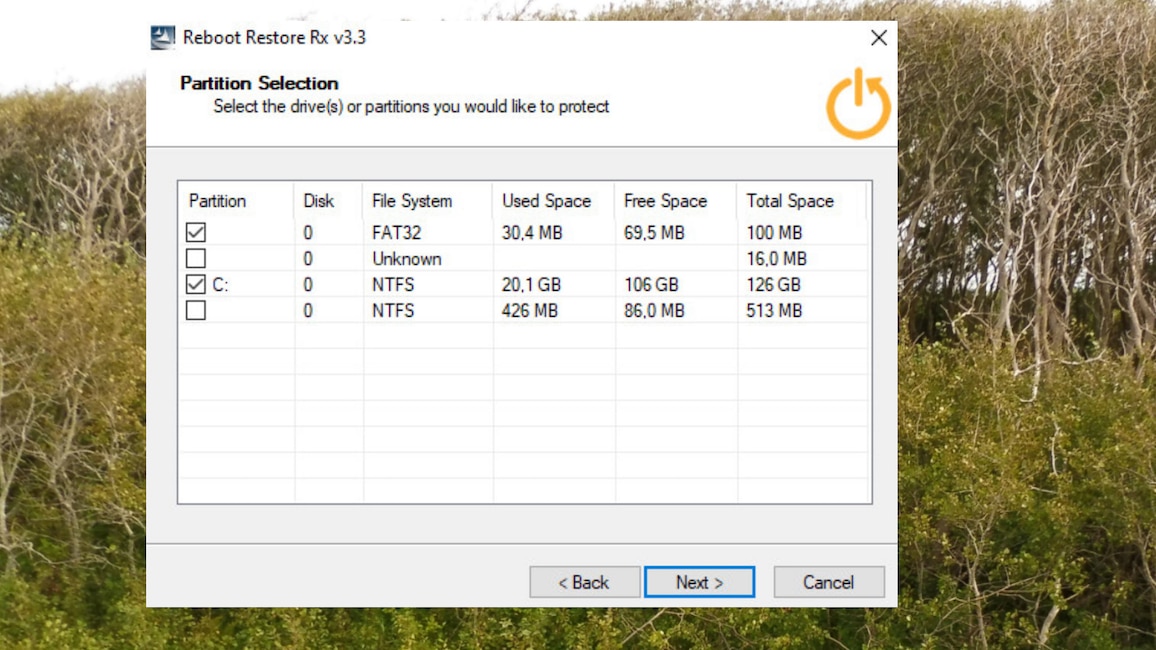Uncheck the FAT32 partition checkbox
Screen dimensions: 1156x650
195,232
